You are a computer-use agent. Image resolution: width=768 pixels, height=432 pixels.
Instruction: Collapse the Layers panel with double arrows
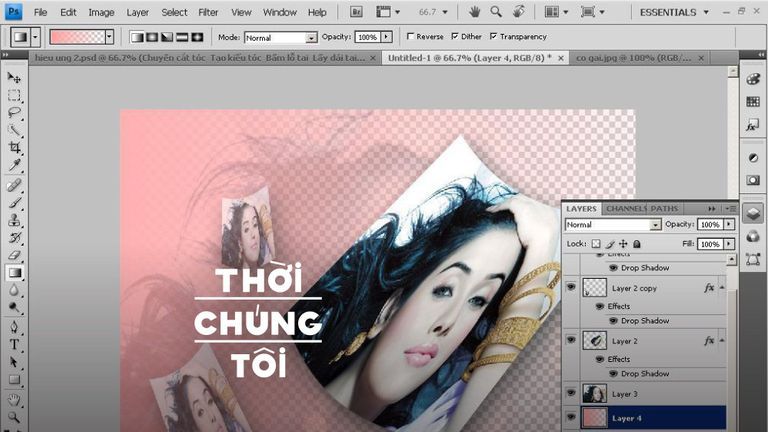(712, 209)
